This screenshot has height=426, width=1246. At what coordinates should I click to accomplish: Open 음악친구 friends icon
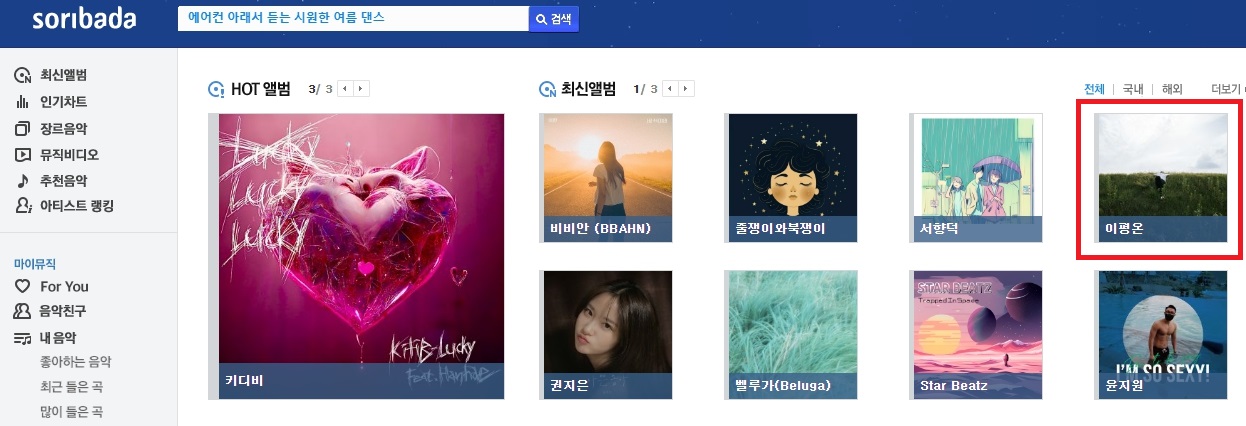[22, 311]
